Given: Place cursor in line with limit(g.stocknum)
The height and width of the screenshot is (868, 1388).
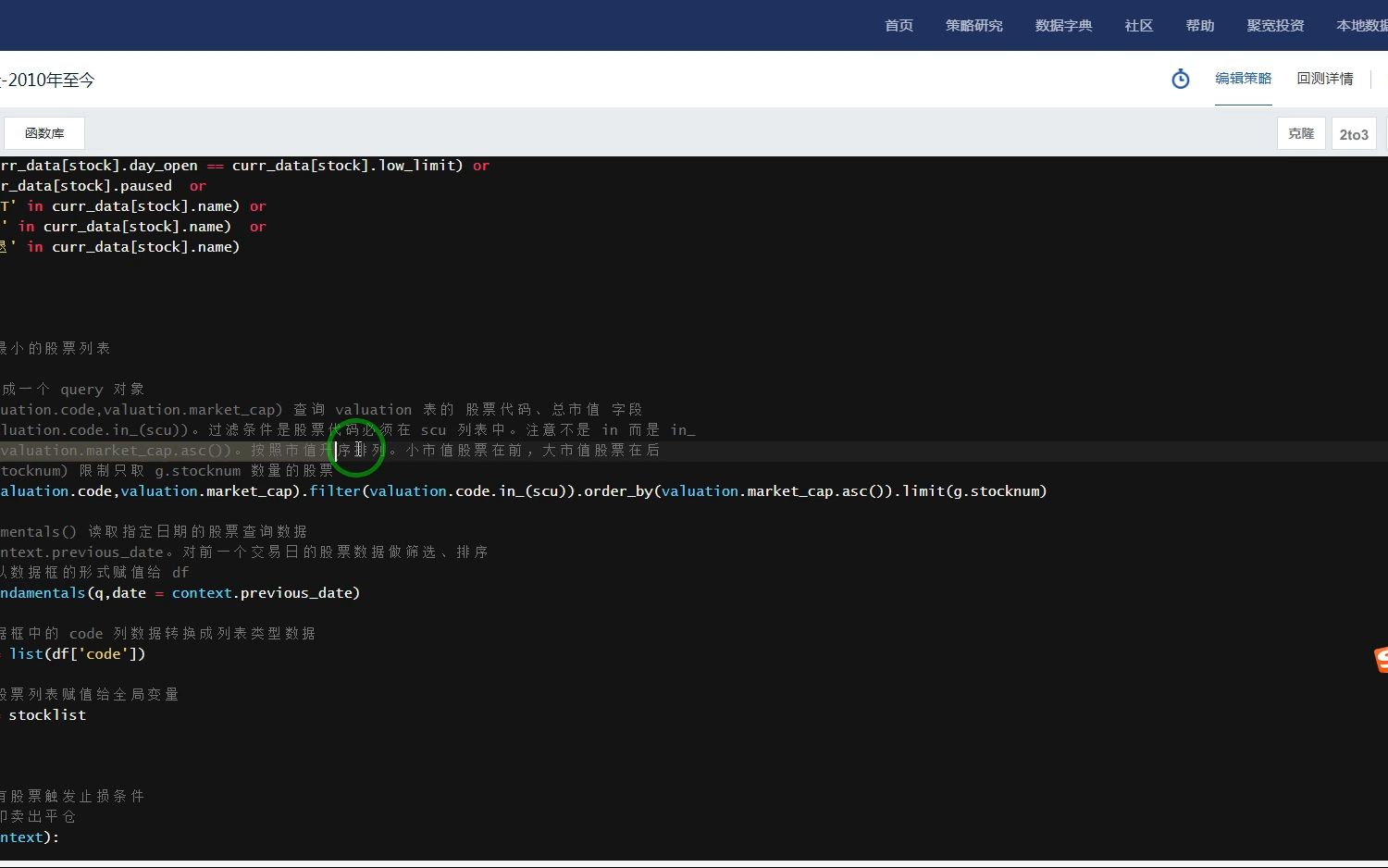Looking at the screenshot, I should pos(524,491).
